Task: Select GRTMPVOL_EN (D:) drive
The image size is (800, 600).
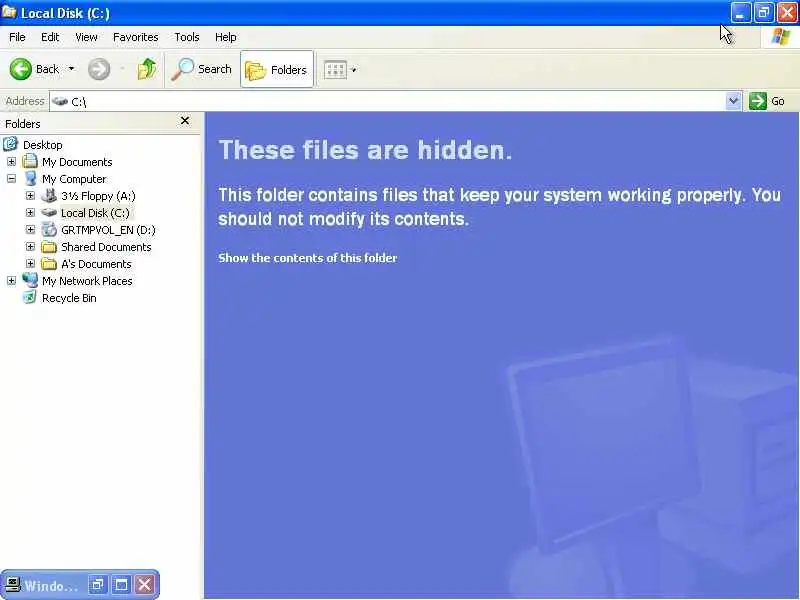Action: pos(108,230)
